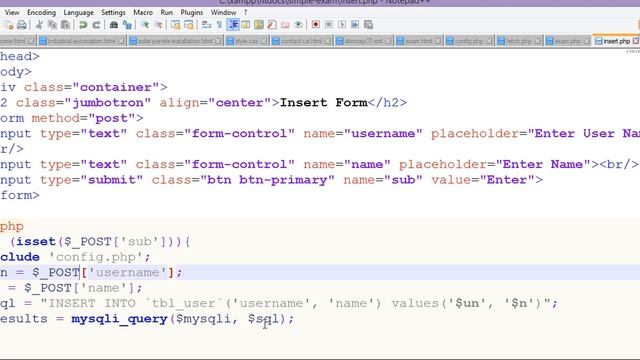This screenshot has width=640, height=360.
Task: Copy selection with toolbar Copy icon
Action: [52, 25]
